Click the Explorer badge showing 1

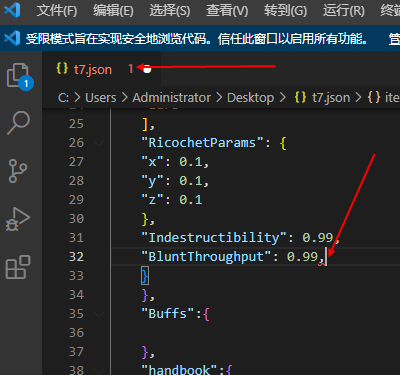point(26,83)
